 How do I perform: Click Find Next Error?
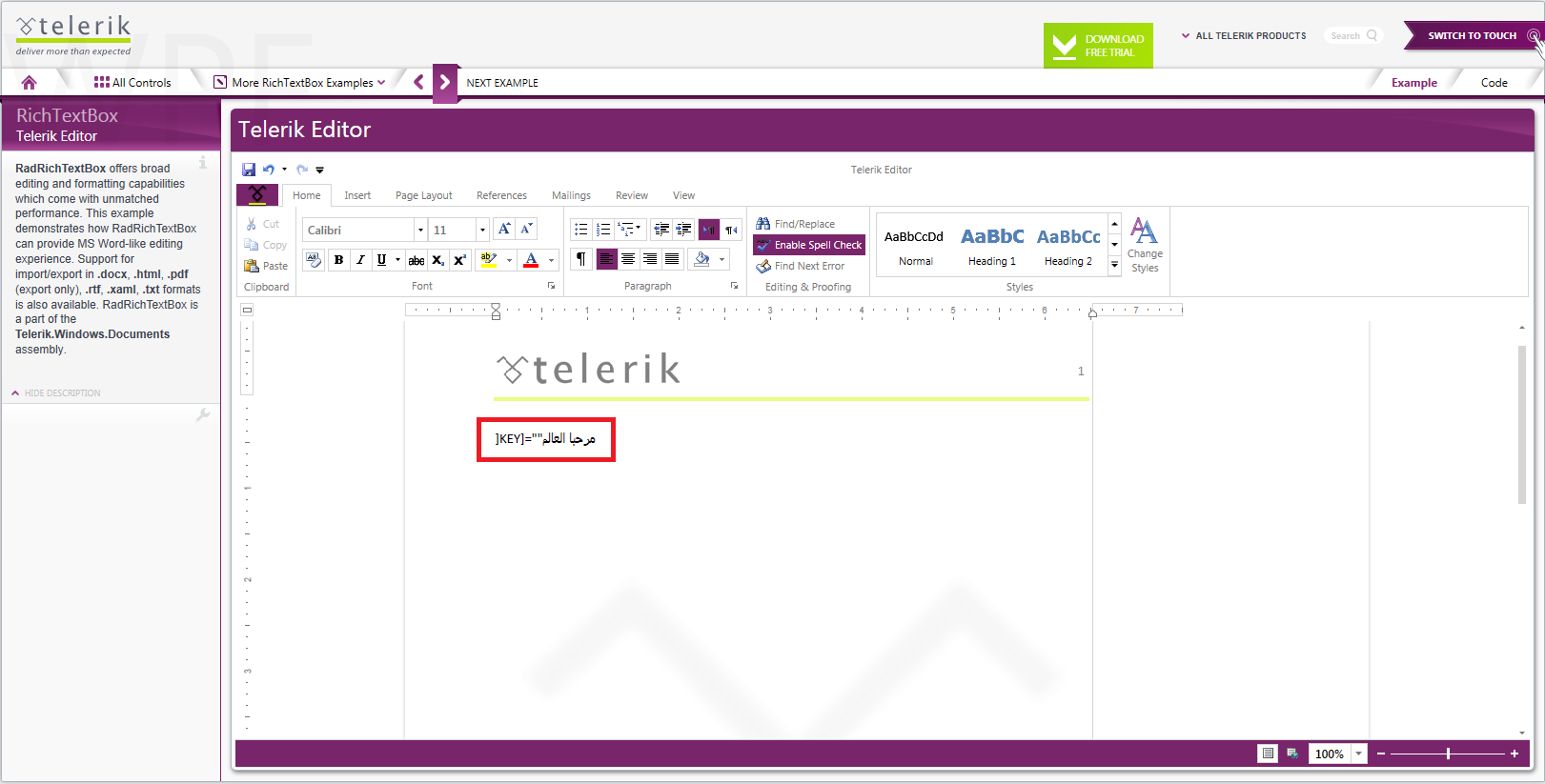(x=801, y=266)
